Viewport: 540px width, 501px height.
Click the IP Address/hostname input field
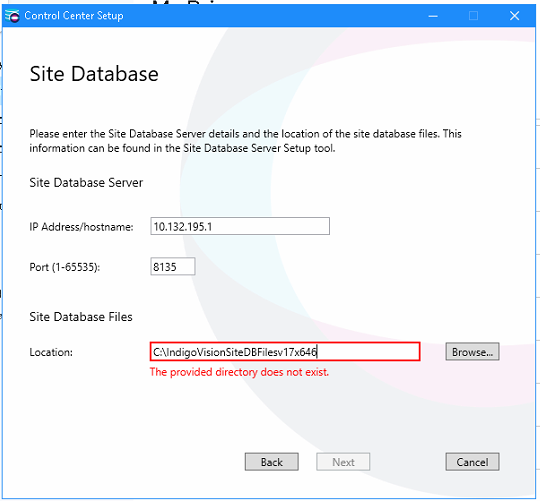pyautogui.click(x=240, y=226)
